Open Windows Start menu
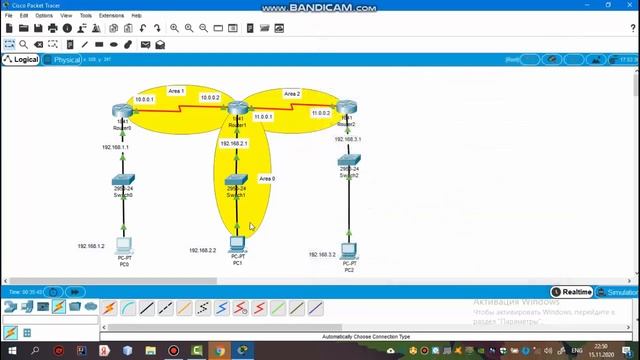The height and width of the screenshot is (360, 640). (x=12, y=351)
